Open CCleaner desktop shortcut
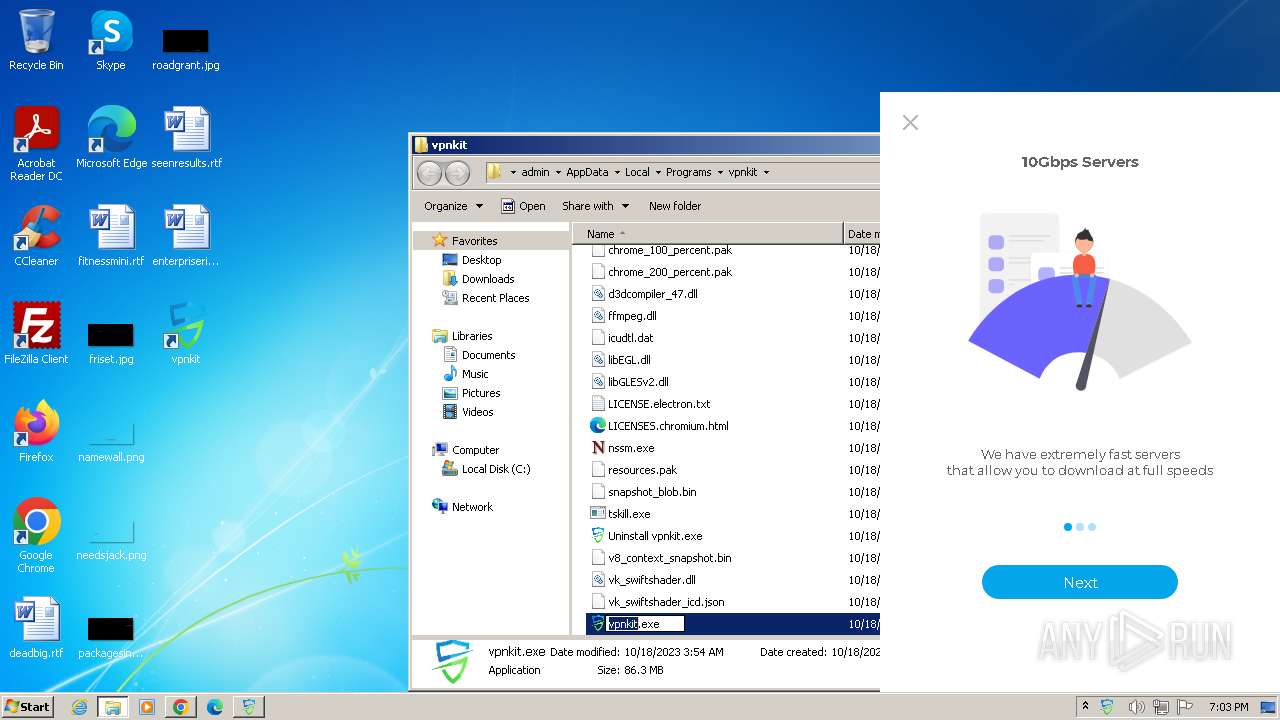Screen dimensions: 1280x720 tap(36, 235)
